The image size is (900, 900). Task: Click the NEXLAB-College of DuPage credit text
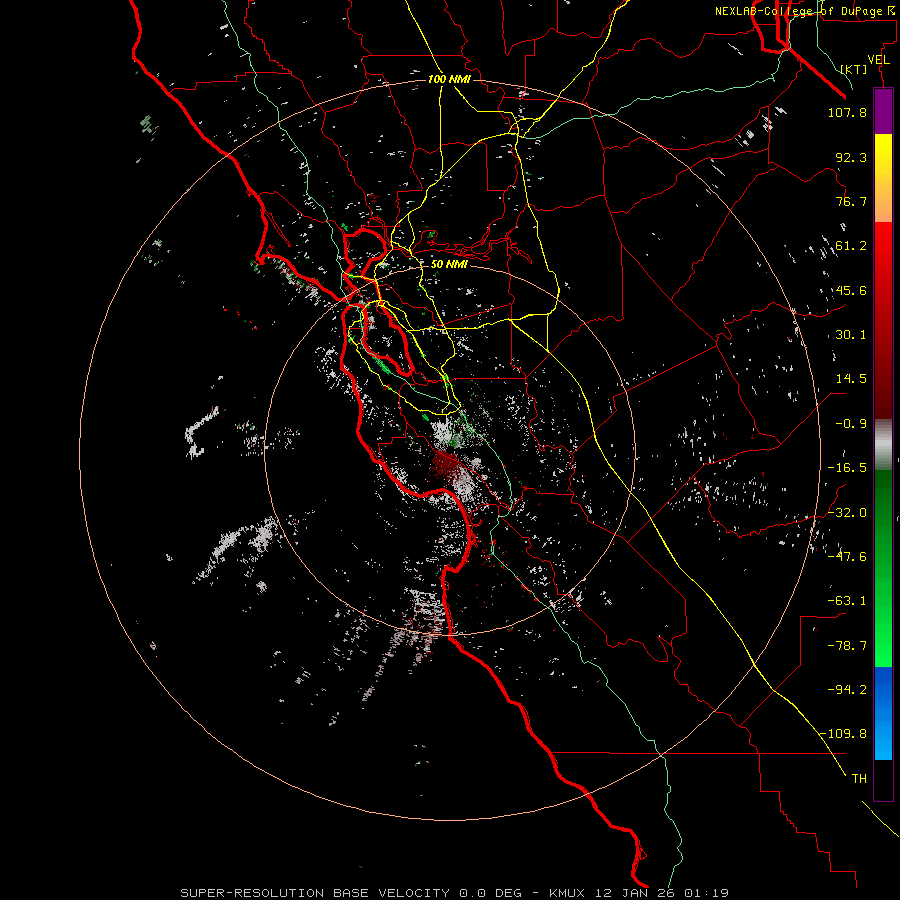coord(805,11)
